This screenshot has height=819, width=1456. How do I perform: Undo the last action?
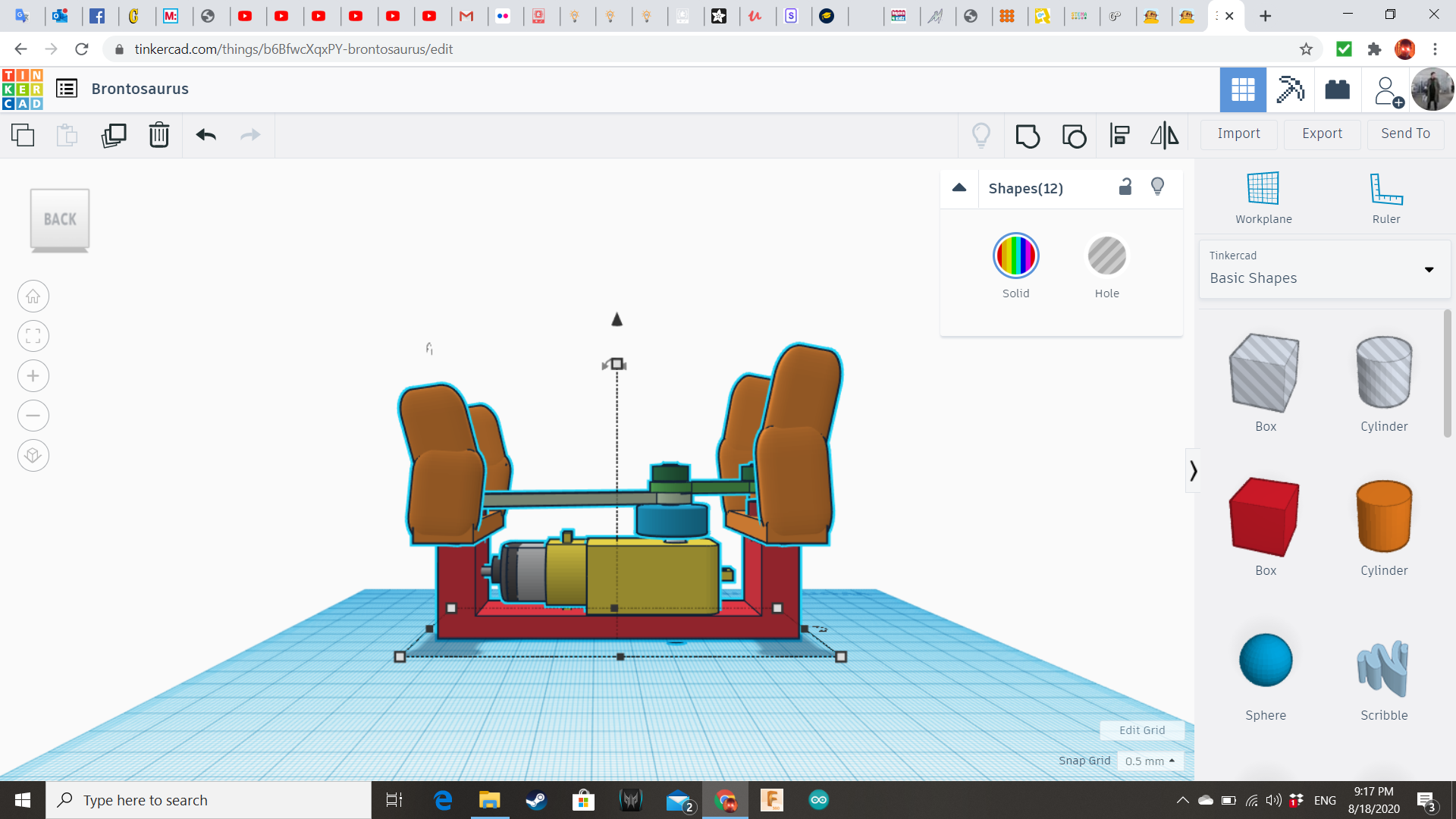point(206,135)
